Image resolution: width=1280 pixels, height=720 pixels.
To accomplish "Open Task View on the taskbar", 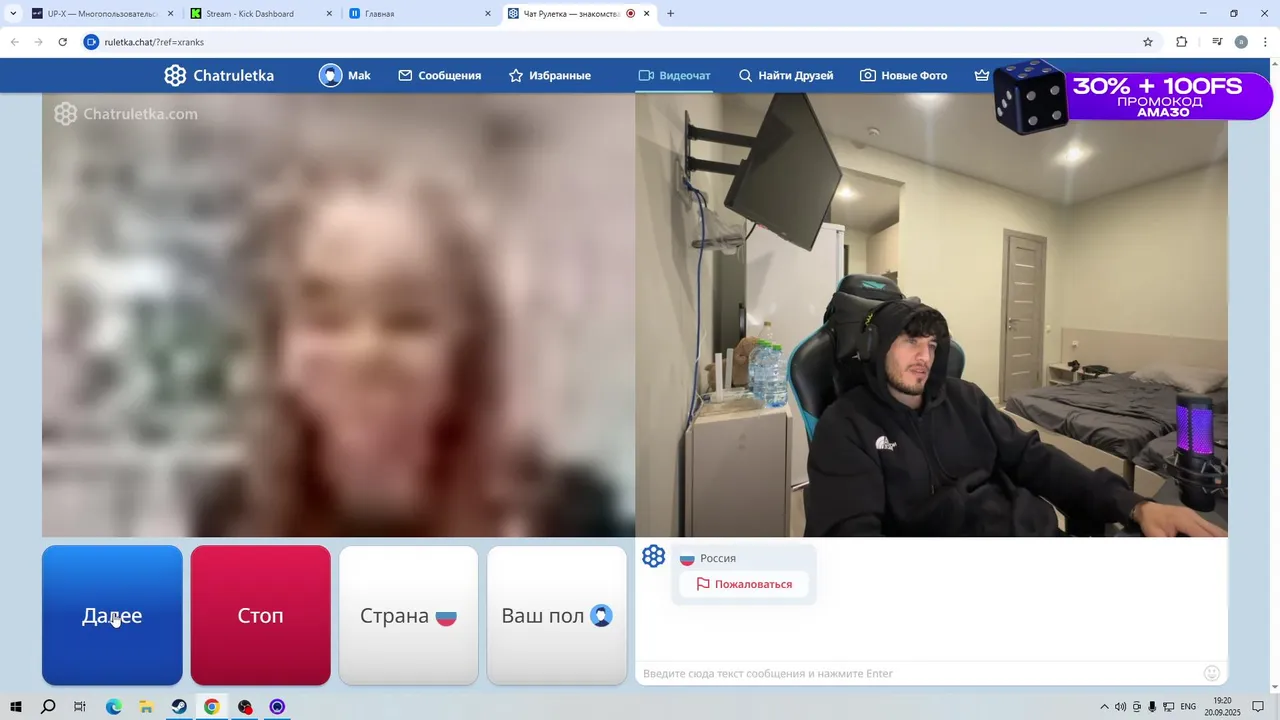I will point(80,707).
